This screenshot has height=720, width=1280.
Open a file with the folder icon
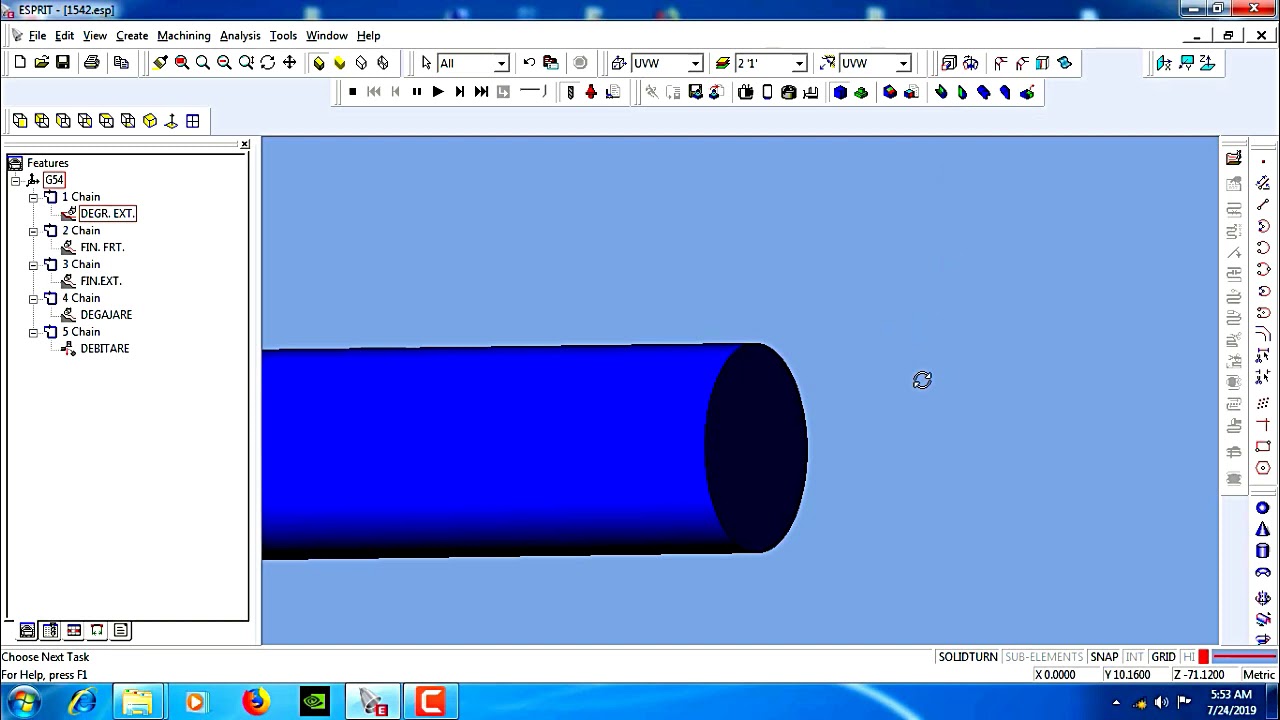tap(41, 63)
